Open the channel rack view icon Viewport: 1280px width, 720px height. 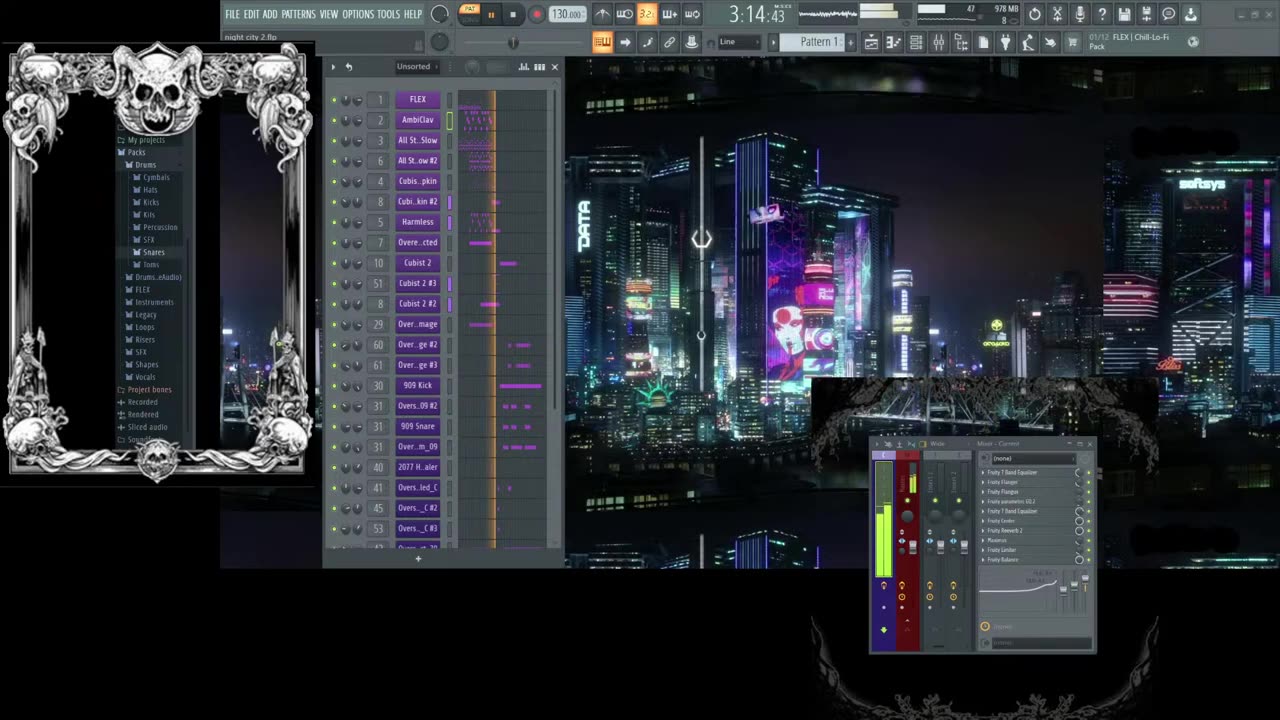pyautogui.click(x=916, y=42)
